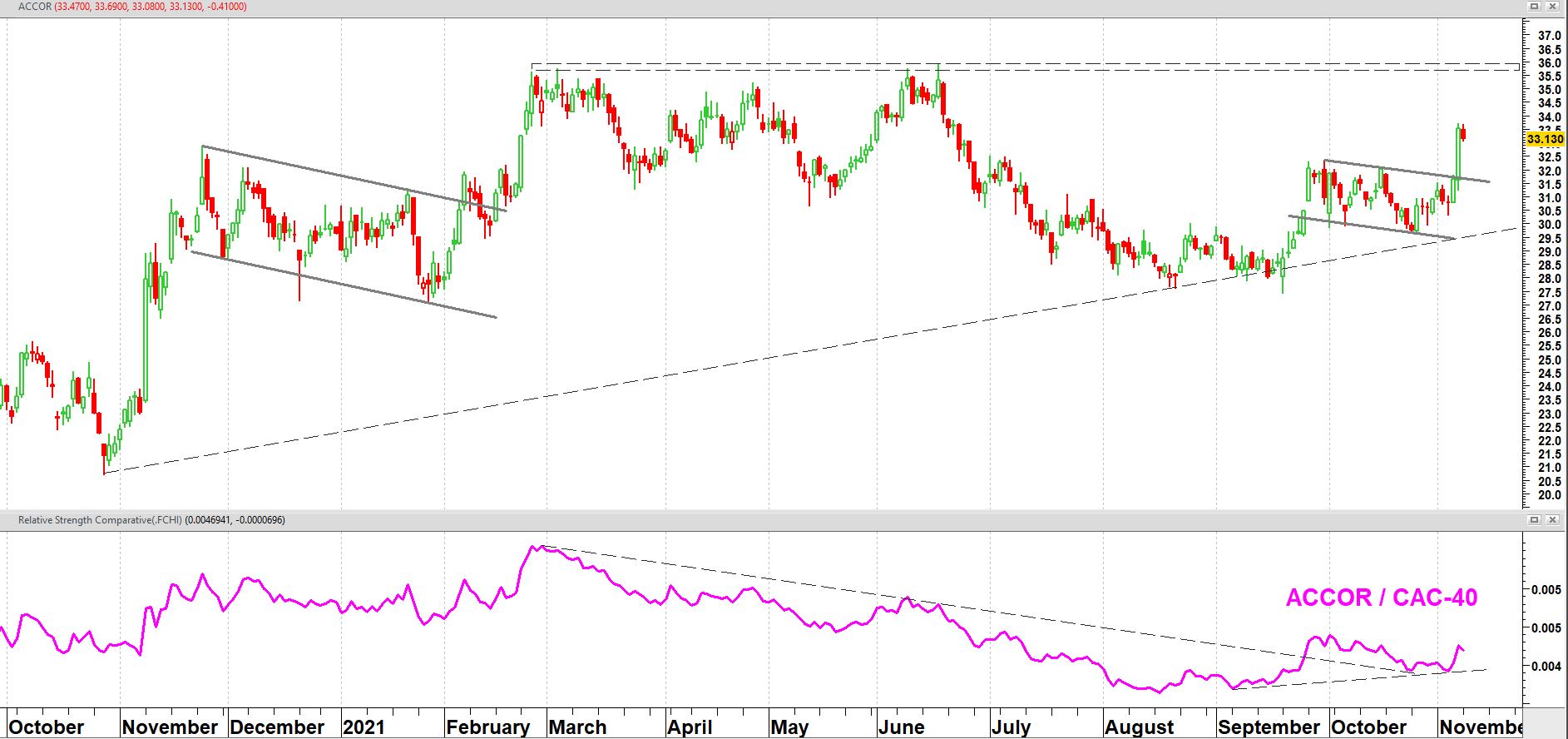Maximize the ACCOR price chart pane
This screenshot has width=1568, height=739.
(x=1536, y=6)
